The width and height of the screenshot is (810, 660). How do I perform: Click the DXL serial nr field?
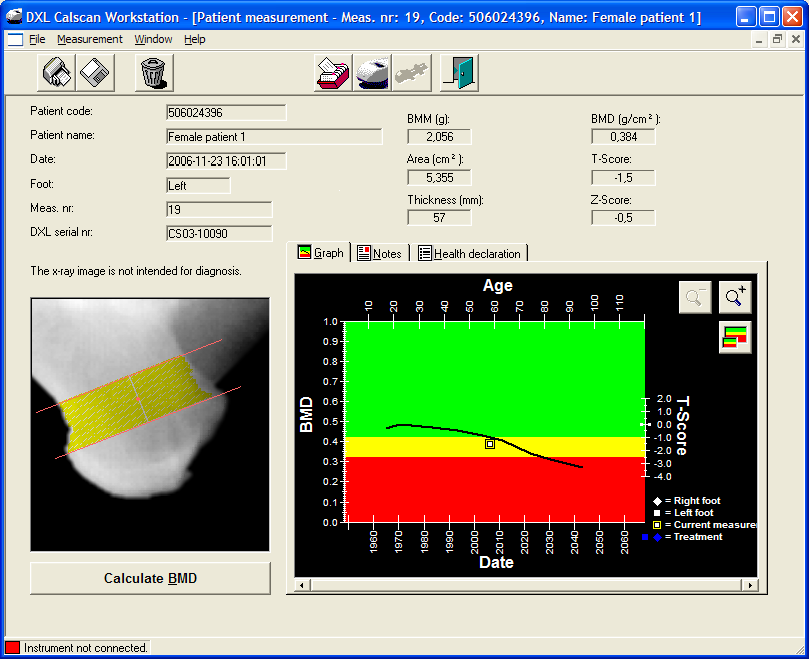(219, 233)
